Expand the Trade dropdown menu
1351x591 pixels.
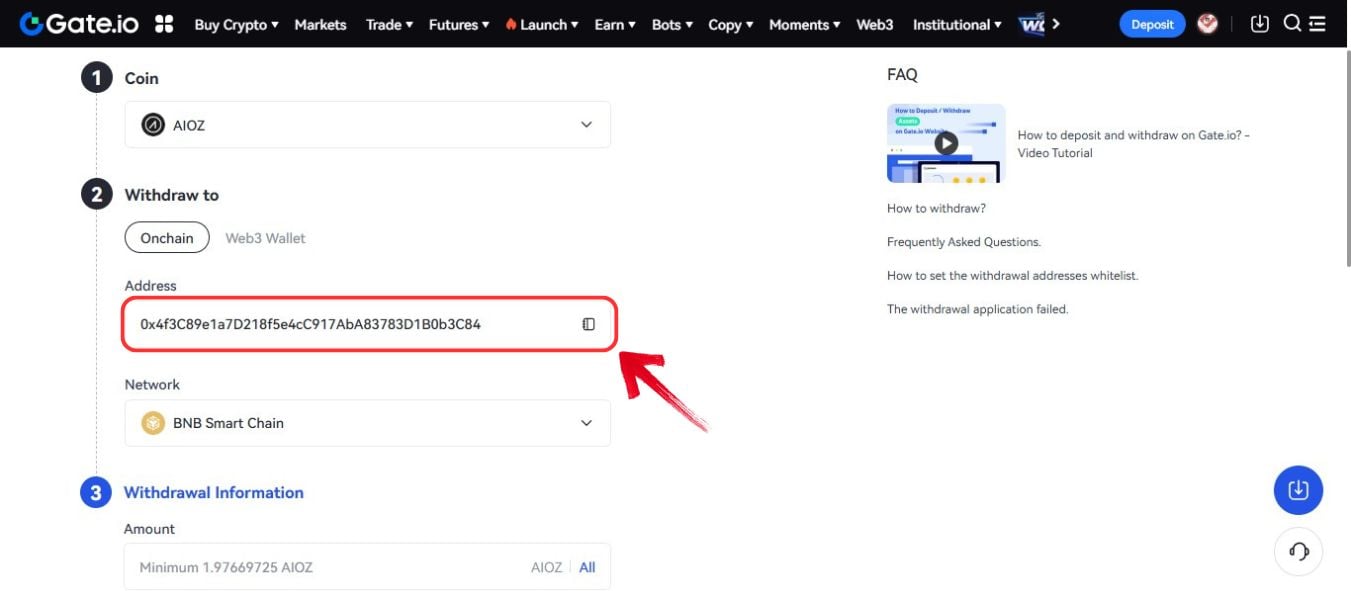389,24
